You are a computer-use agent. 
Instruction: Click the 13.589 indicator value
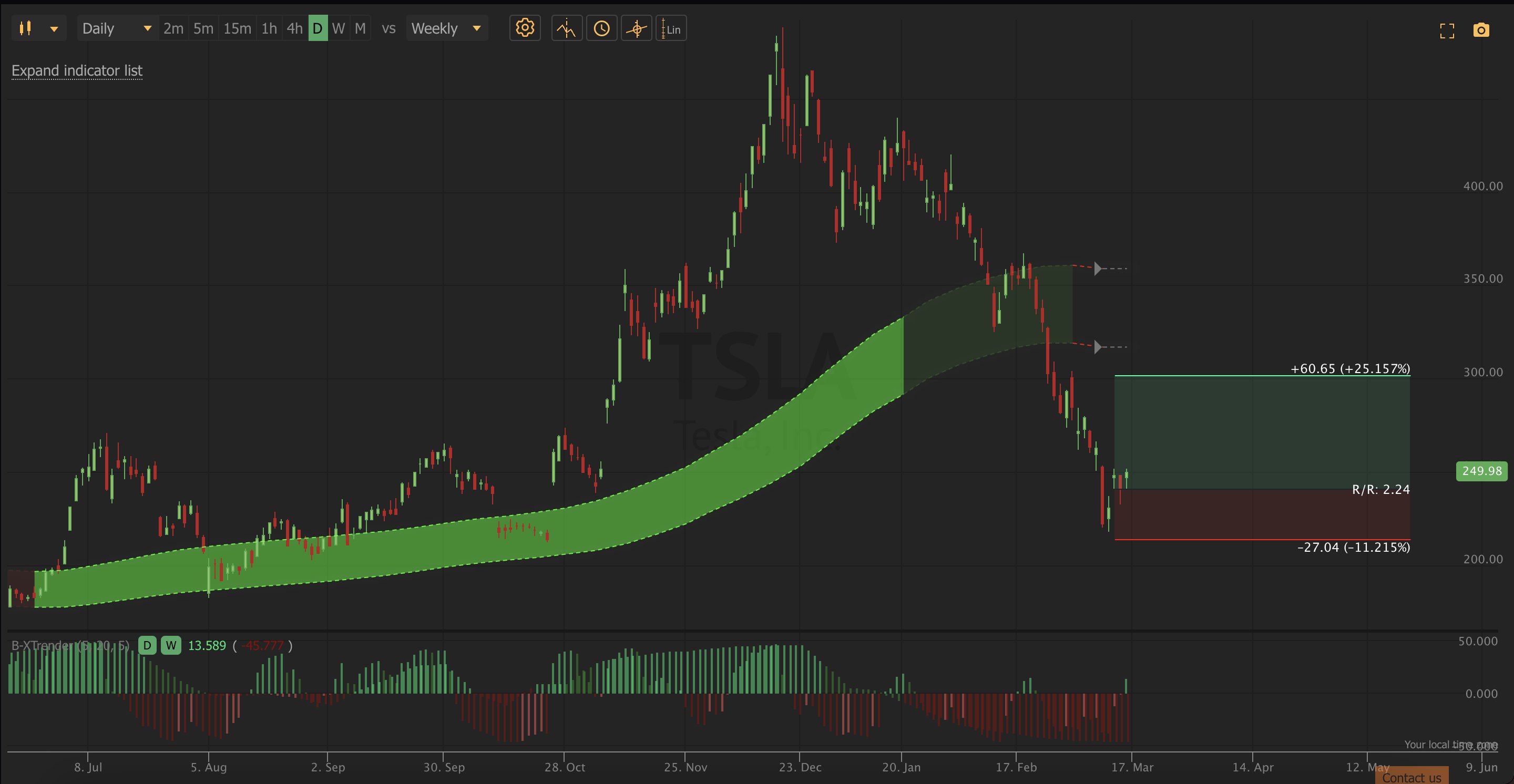pyautogui.click(x=207, y=645)
